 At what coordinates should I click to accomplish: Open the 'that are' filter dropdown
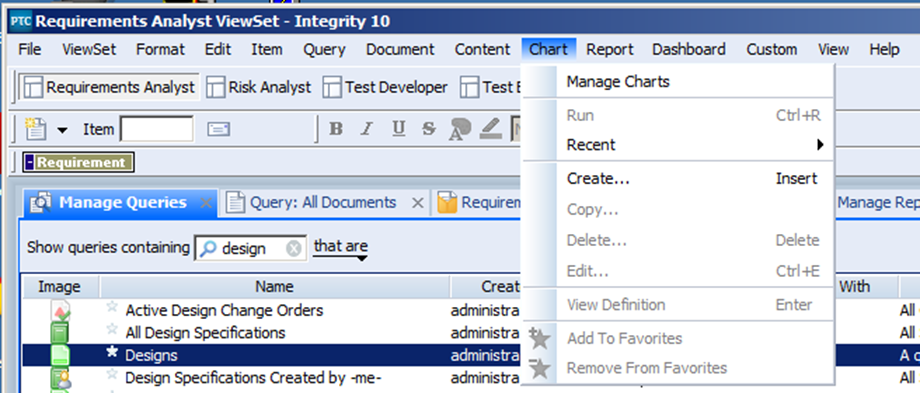(340, 248)
